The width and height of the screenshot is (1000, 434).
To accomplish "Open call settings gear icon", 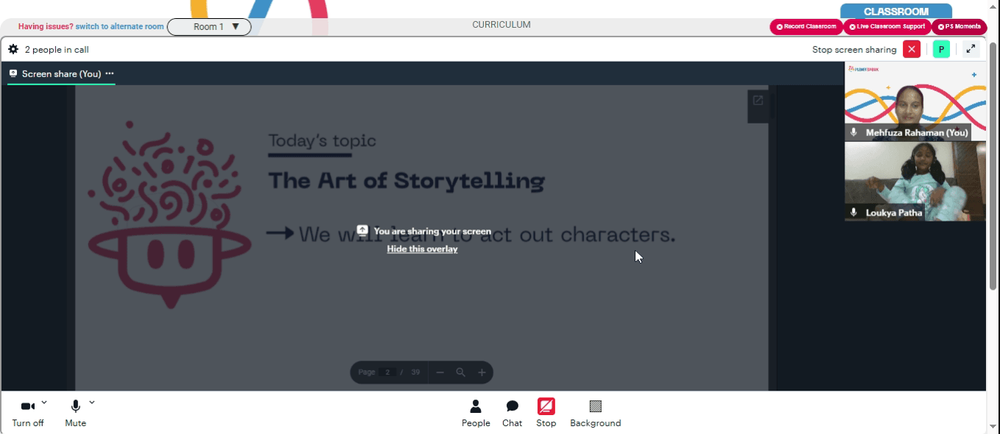I will click(x=13, y=49).
